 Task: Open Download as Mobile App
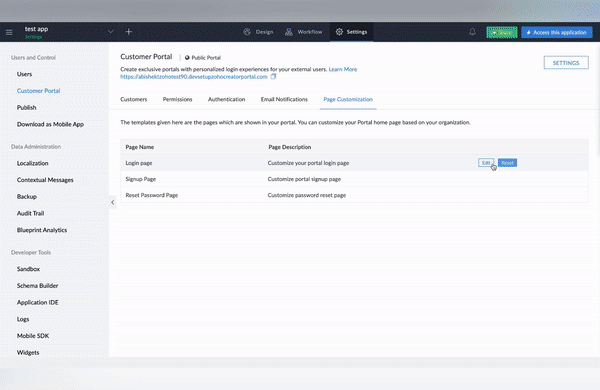pos(50,124)
